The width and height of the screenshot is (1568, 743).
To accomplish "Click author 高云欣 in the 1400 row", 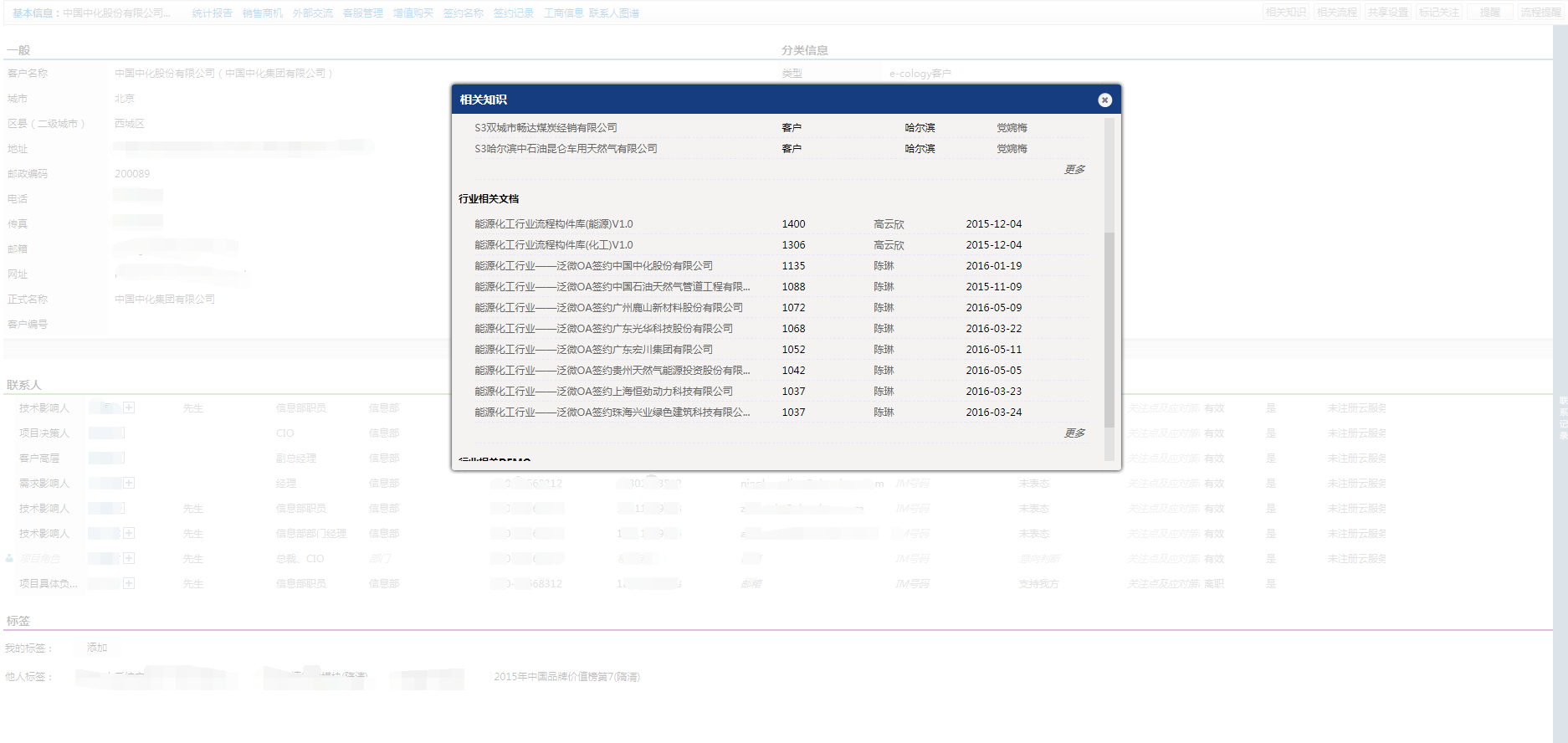I will 889,224.
